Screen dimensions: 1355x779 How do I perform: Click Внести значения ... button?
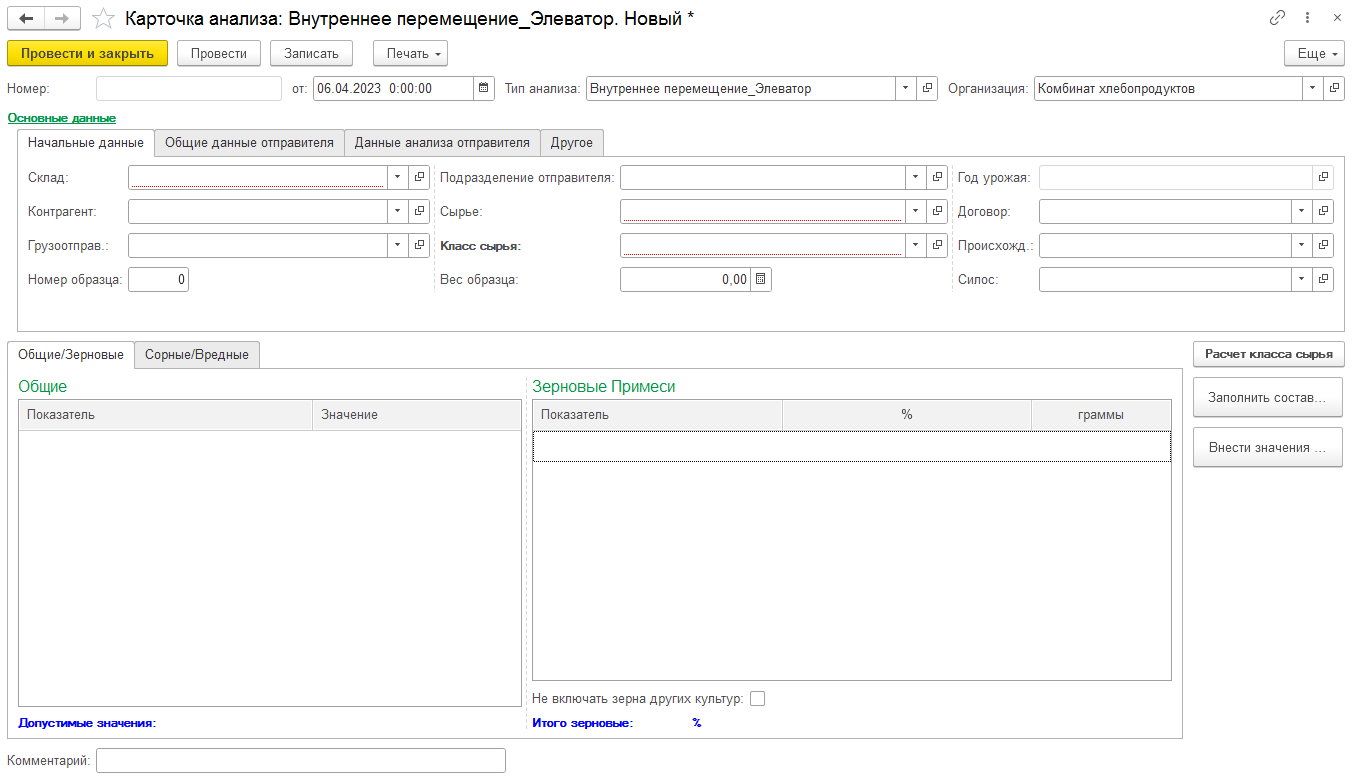1268,447
